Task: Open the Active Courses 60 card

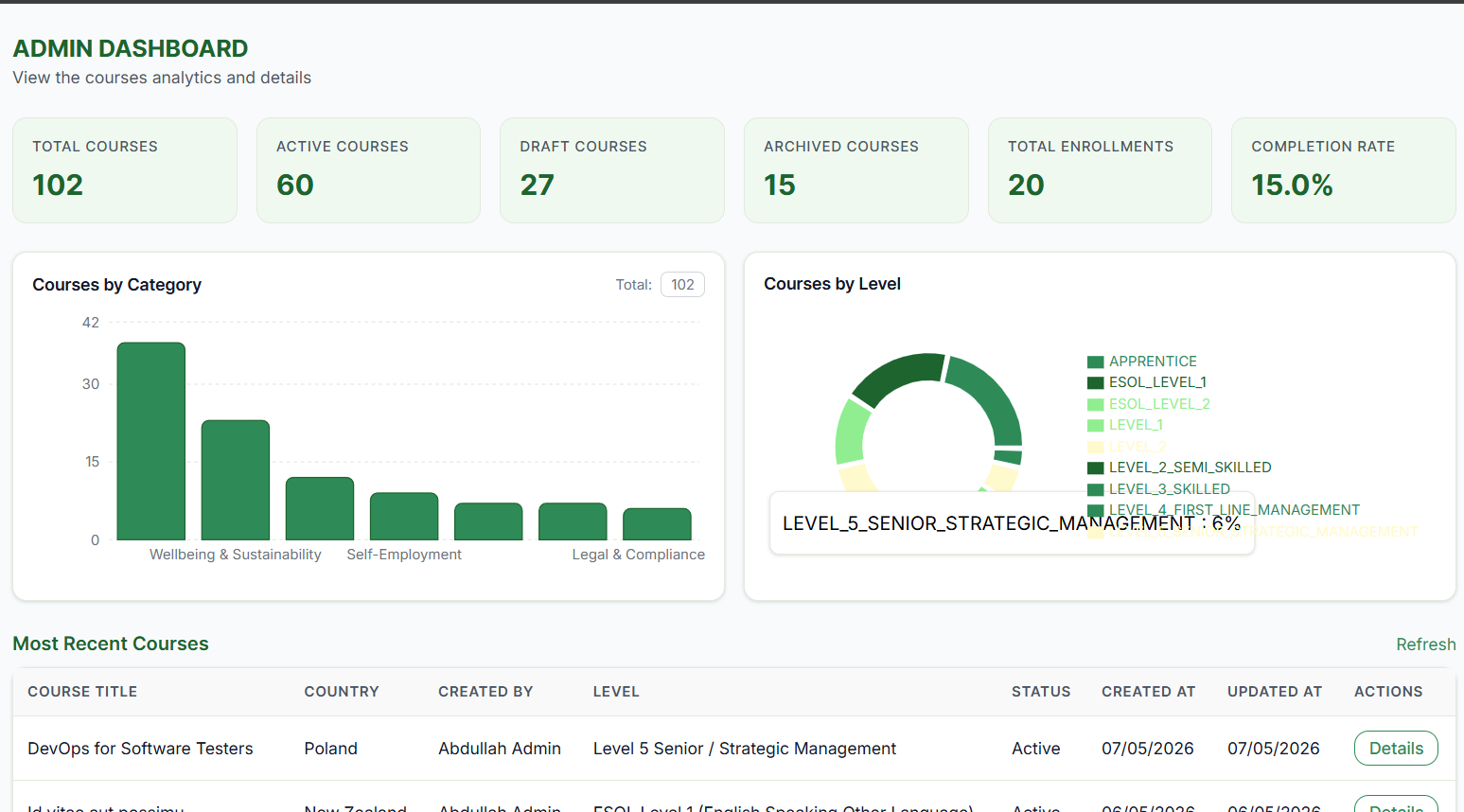Action: point(368,170)
